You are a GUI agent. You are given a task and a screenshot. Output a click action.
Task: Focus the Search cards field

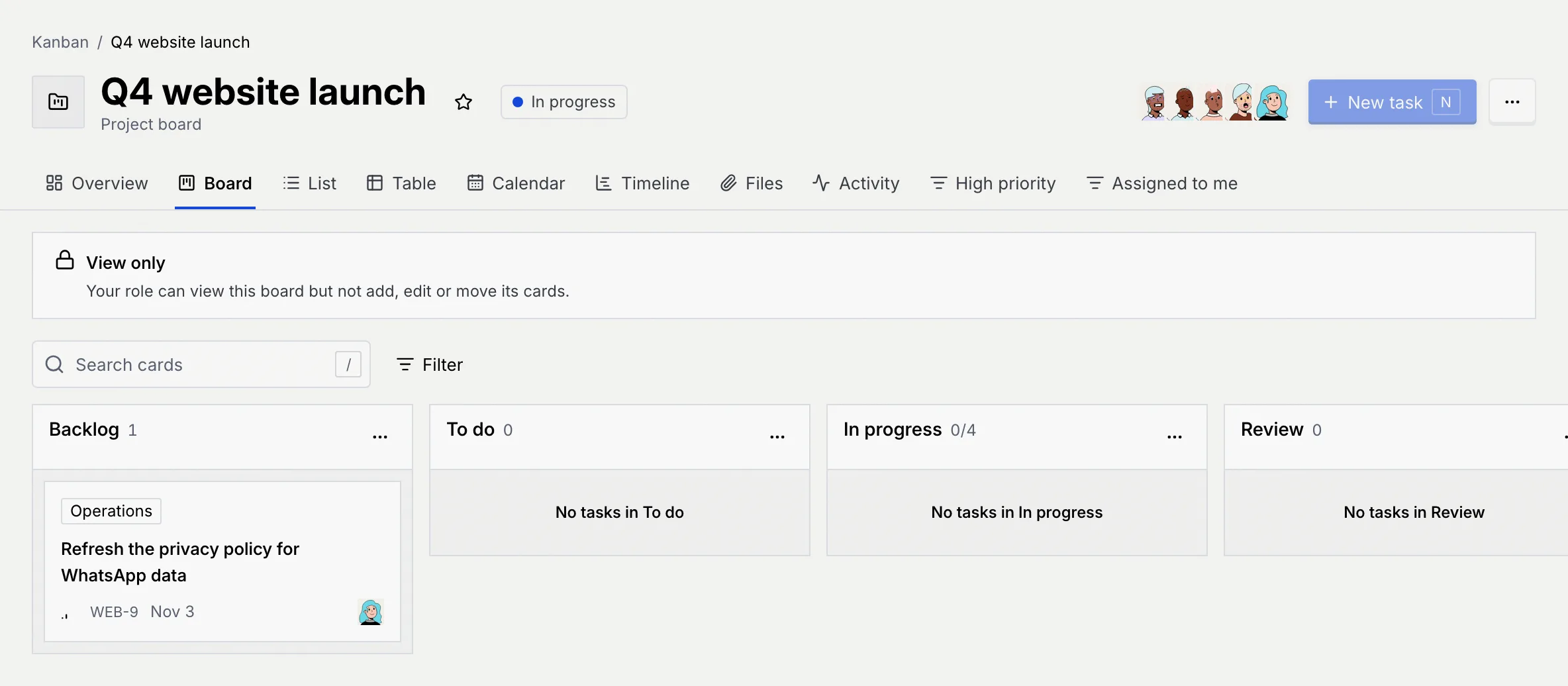pyautogui.click(x=201, y=364)
